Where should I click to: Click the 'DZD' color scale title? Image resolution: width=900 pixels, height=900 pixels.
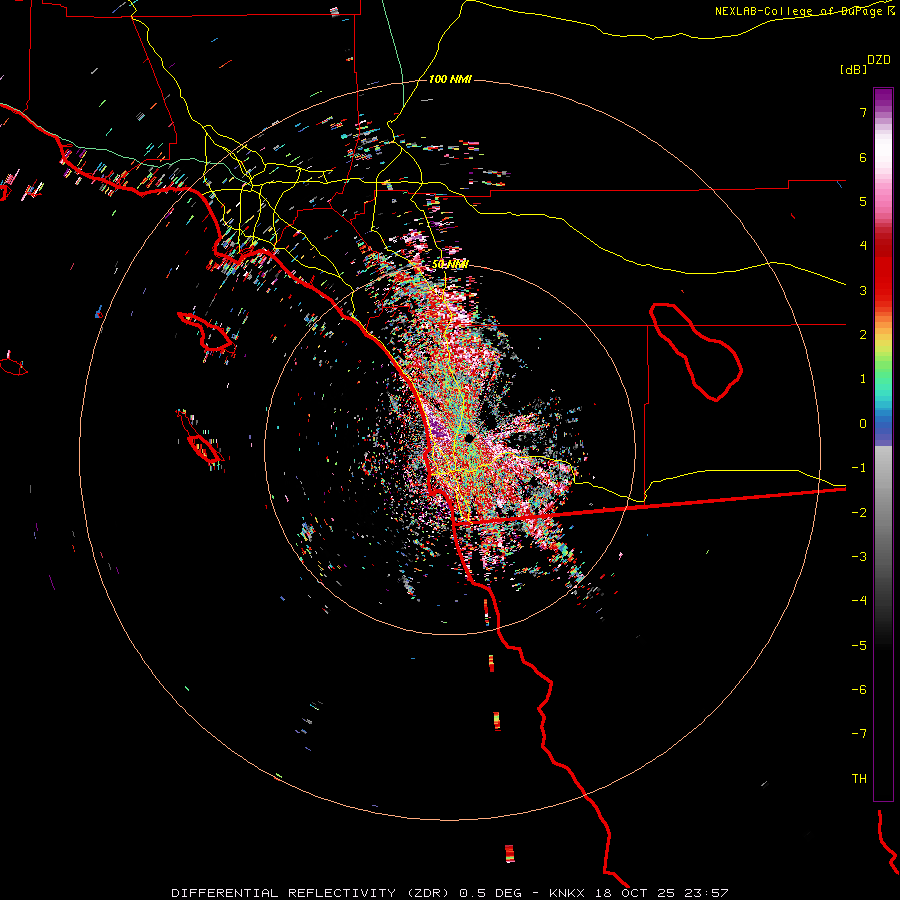[x=879, y=60]
